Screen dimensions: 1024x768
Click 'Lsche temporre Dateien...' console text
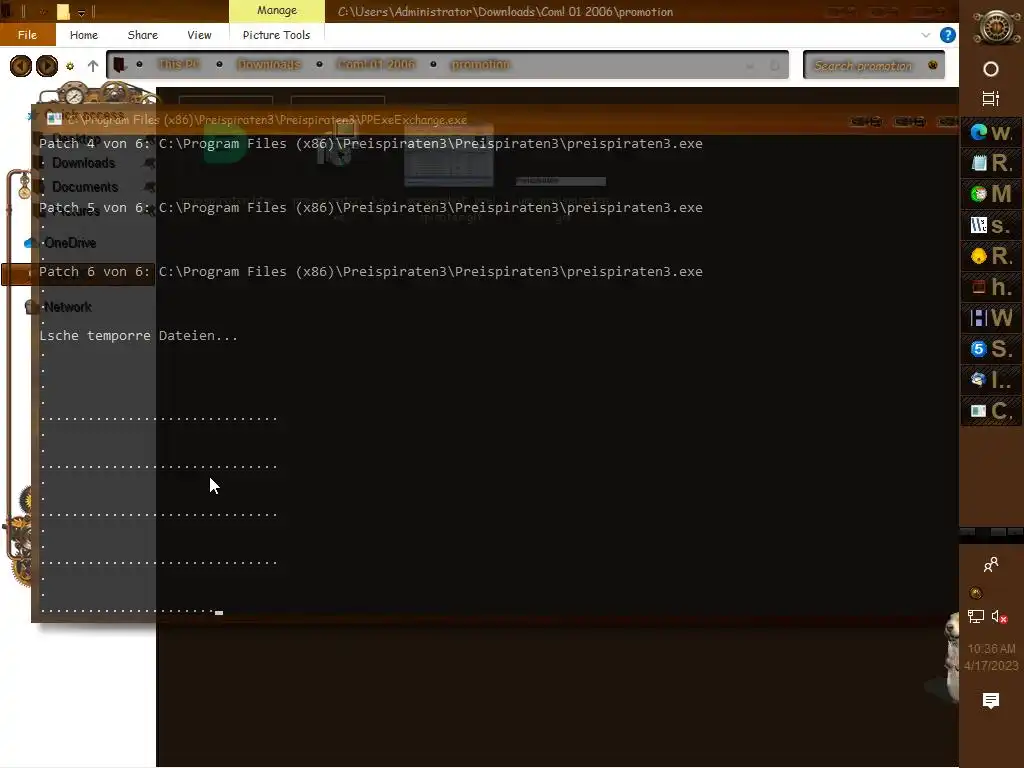138,336
